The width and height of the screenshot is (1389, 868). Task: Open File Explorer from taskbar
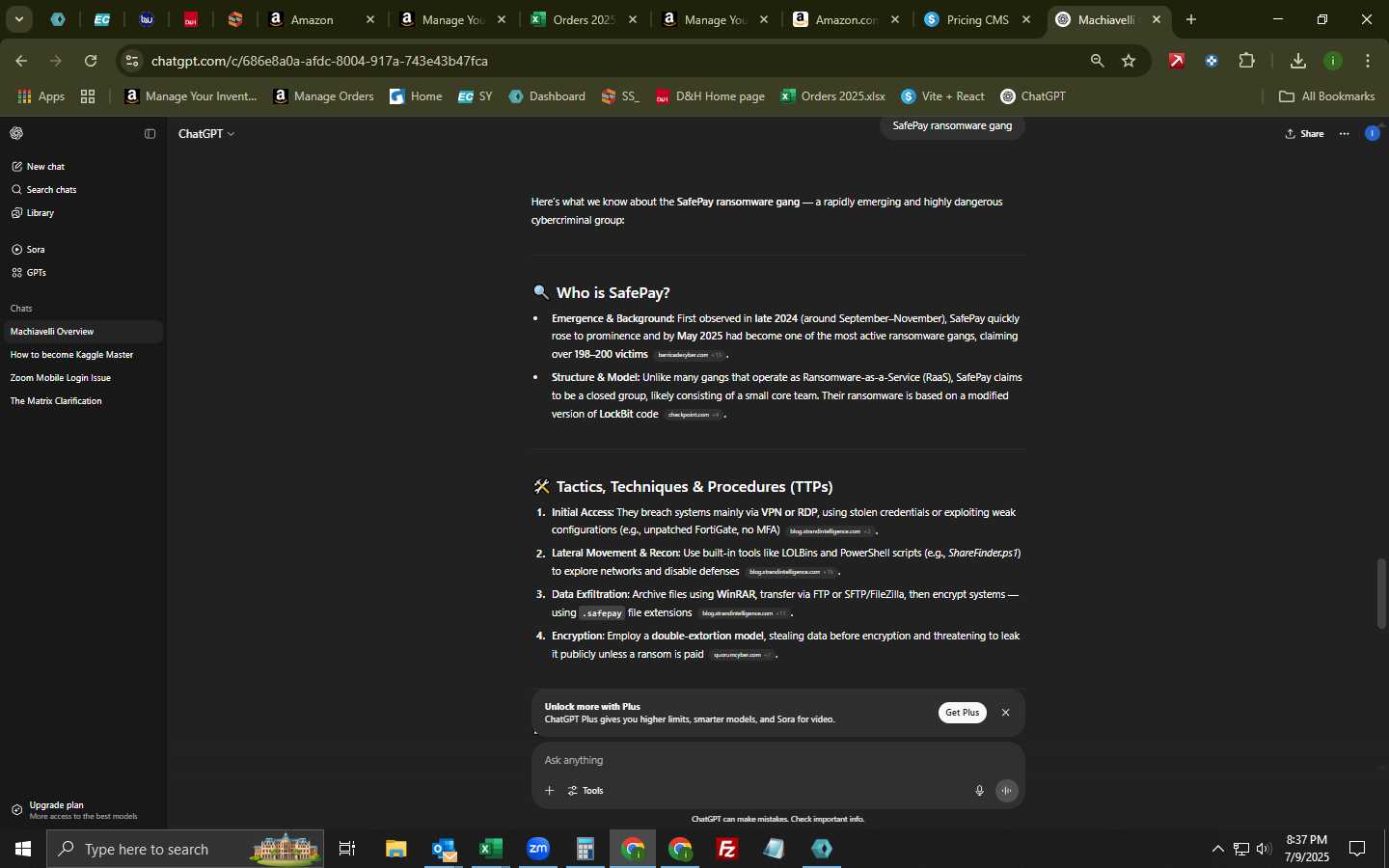396,849
